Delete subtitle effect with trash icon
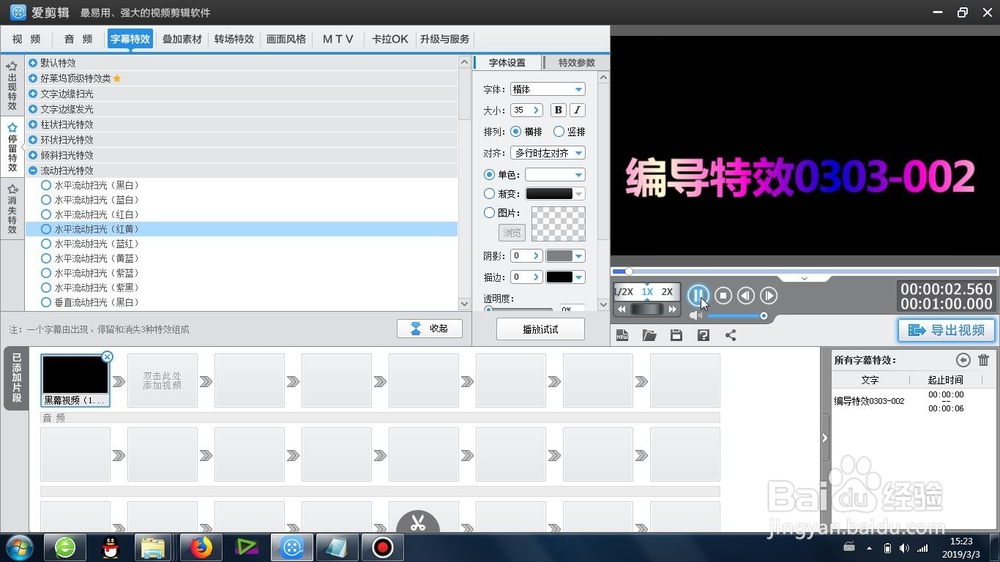 [983, 360]
